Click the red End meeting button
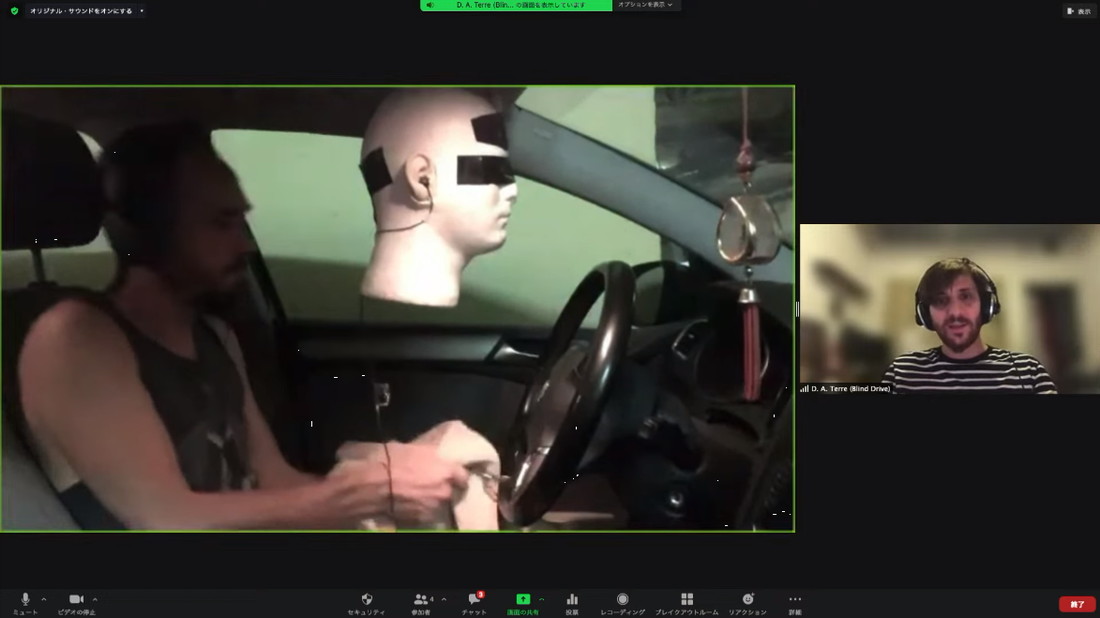The width and height of the screenshot is (1100, 618). tap(1077, 604)
